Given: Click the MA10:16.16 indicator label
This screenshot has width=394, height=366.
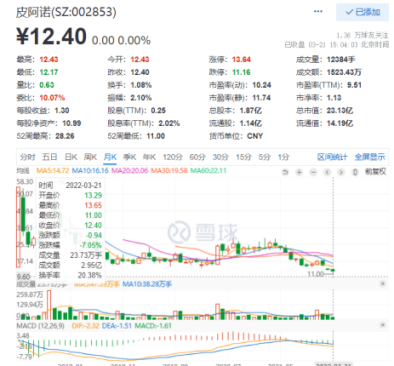Looking at the screenshot, I should (90, 171).
